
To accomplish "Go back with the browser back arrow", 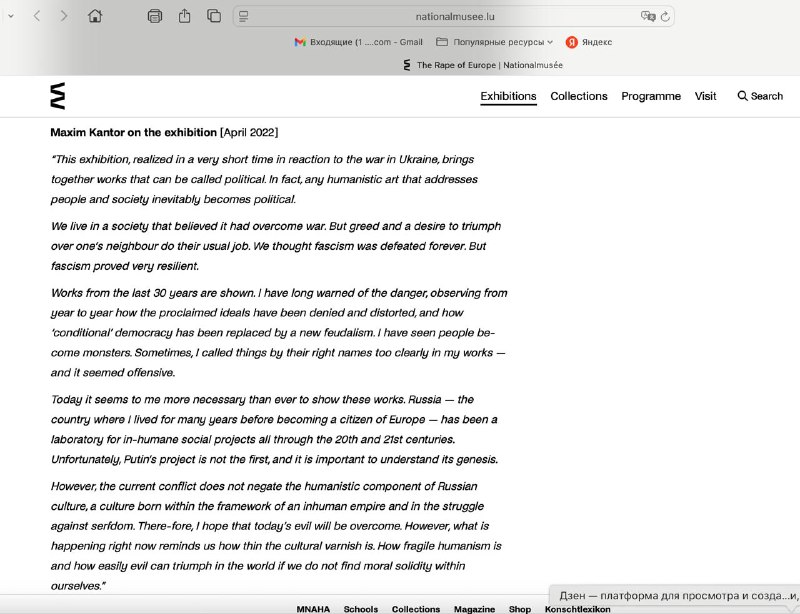I will 37,16.
